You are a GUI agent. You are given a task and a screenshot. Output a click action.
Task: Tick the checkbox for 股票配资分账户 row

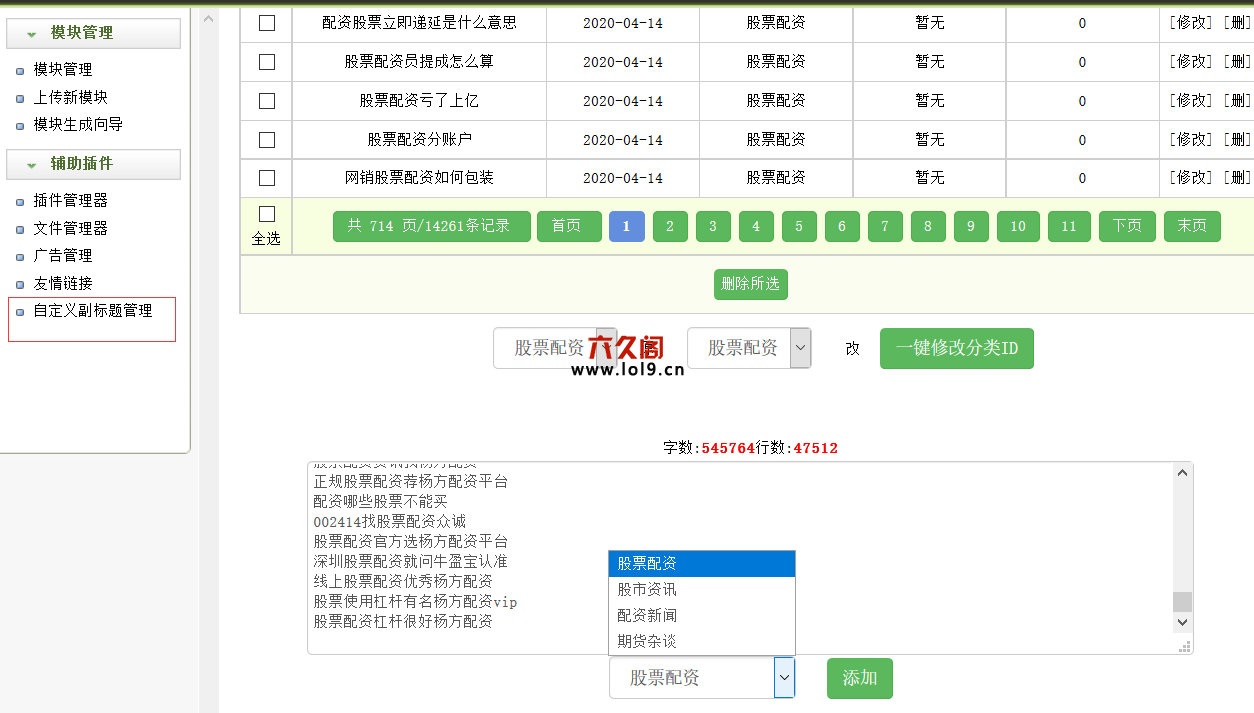point(267,140)
